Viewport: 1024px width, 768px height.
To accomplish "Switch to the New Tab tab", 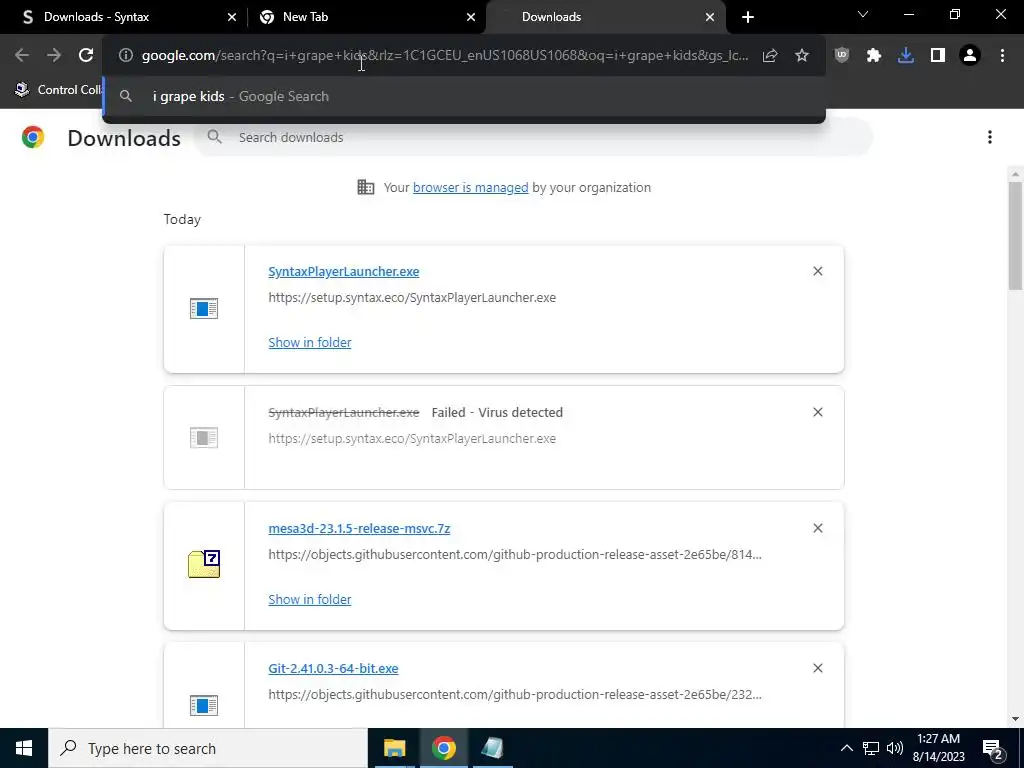I will pyautogui.click(x=366, y=17).
